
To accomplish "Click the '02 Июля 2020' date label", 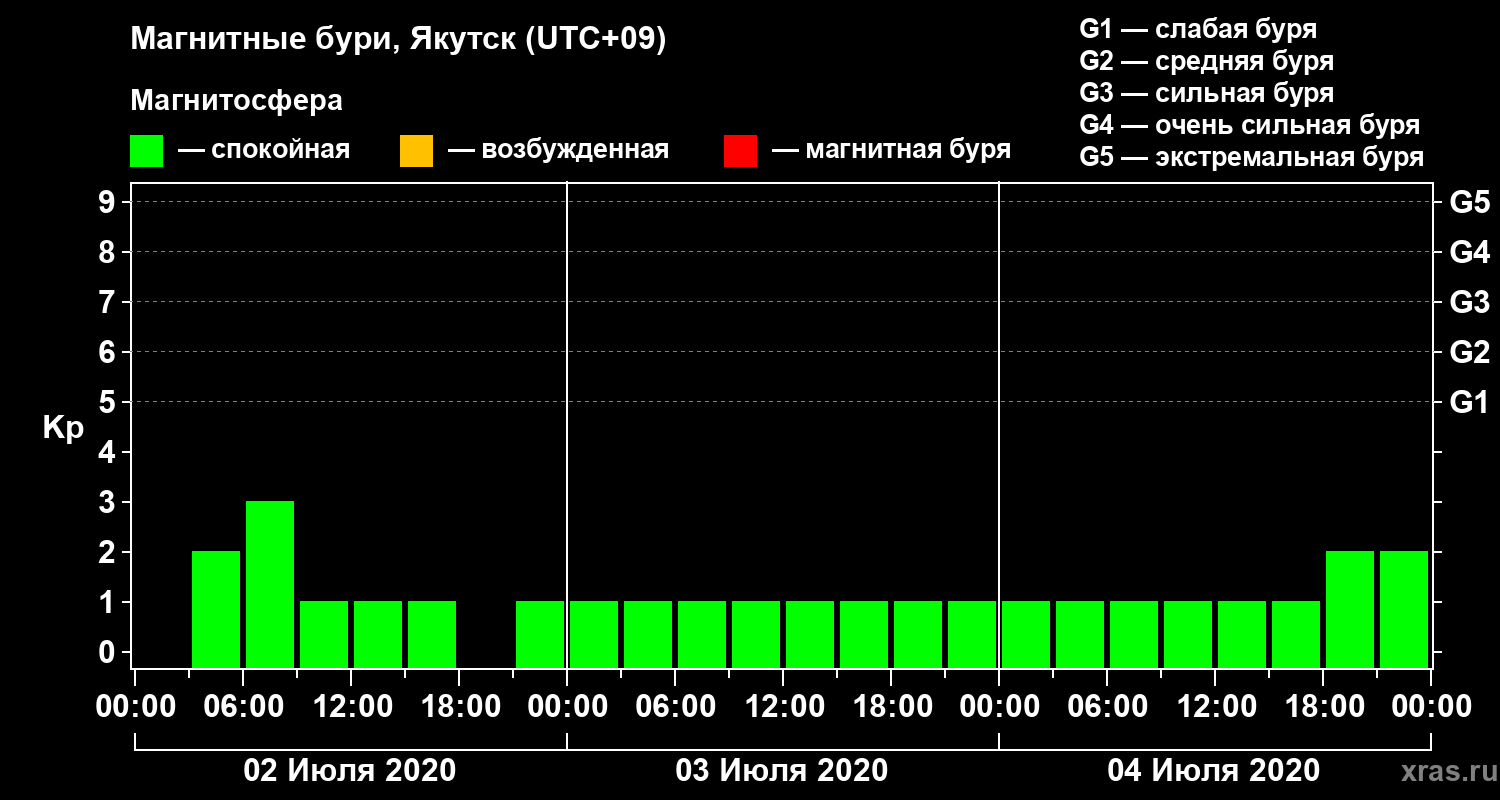I will [x=350, y=771].
